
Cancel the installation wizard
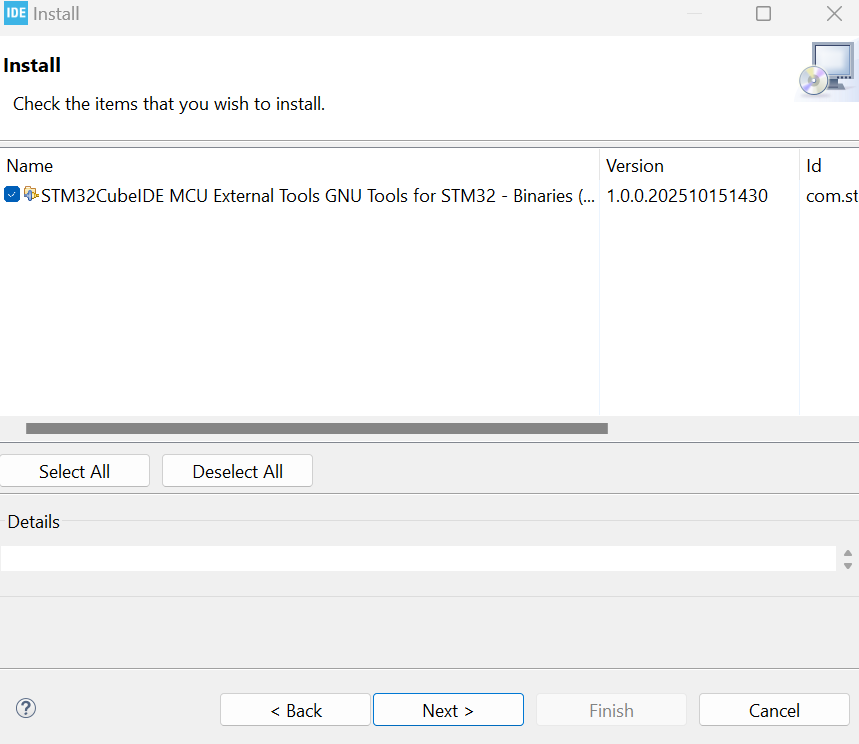(774, 710)
